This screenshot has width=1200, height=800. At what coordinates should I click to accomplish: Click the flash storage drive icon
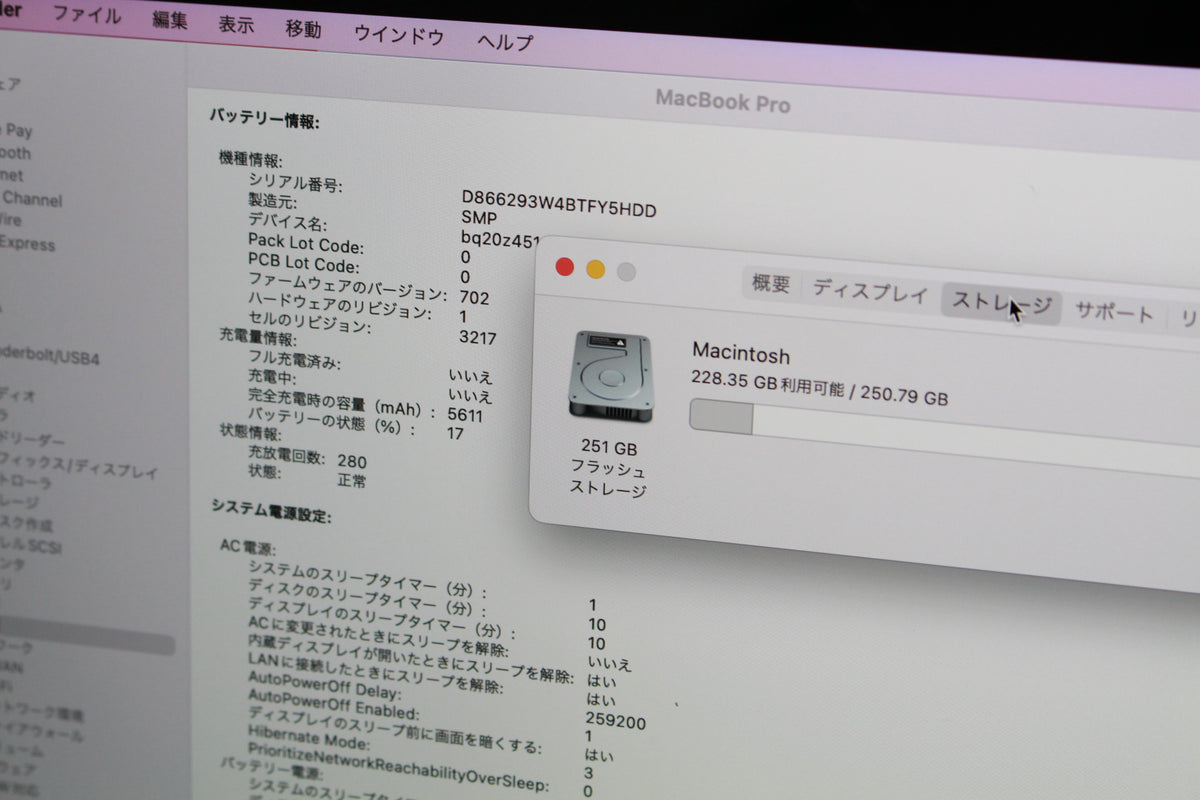click(x=610, y=377)
